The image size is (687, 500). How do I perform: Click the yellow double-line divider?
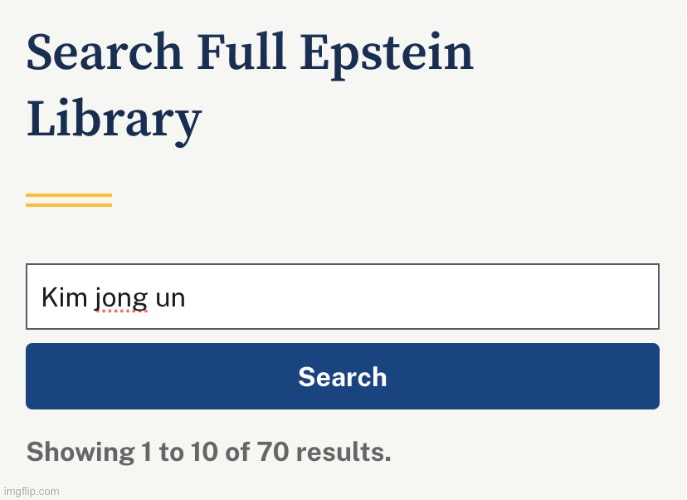69,199
